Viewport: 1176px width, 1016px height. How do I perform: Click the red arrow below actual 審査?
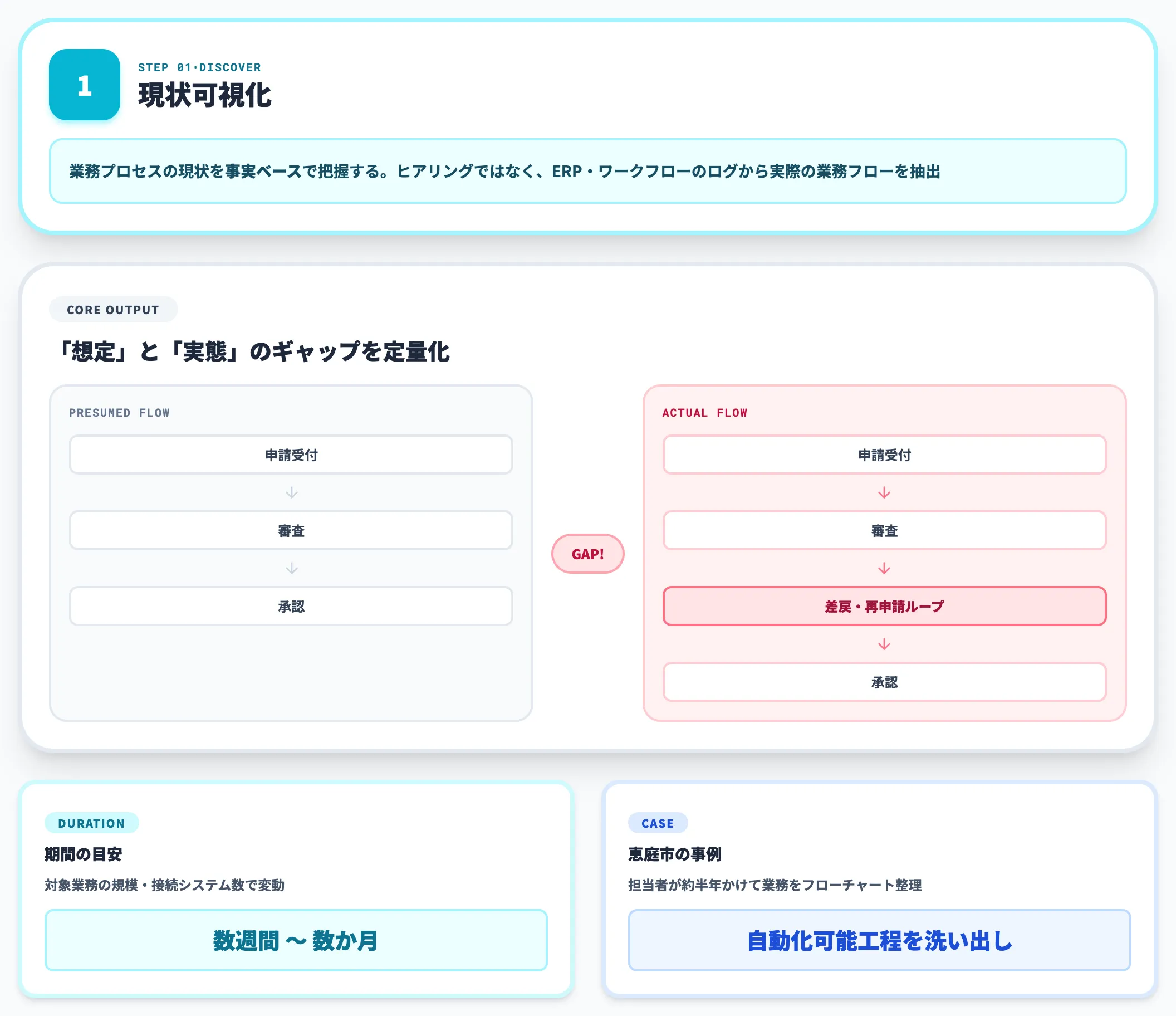pyautogui.click(x=884, y=568)
